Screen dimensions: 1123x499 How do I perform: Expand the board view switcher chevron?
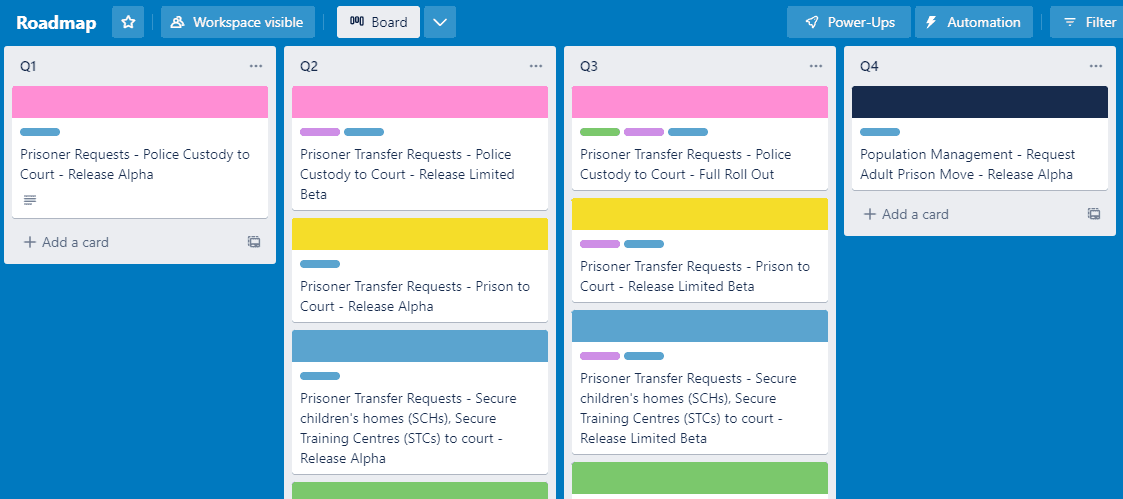coord(440,22)
